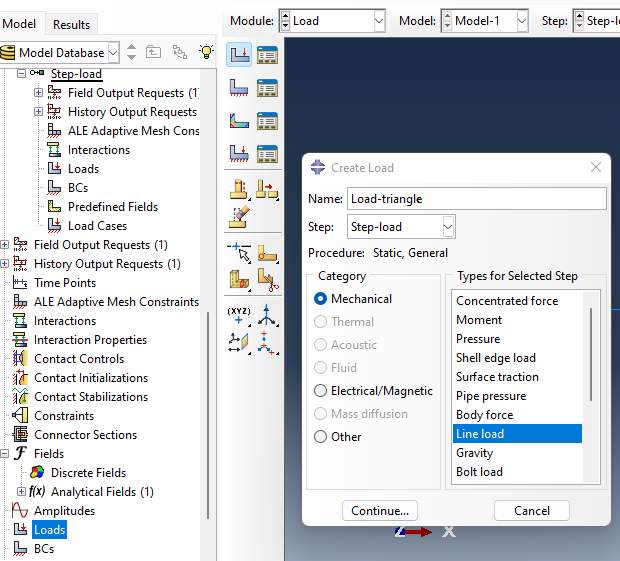Select Time Points in the model tree

point(65,283)
